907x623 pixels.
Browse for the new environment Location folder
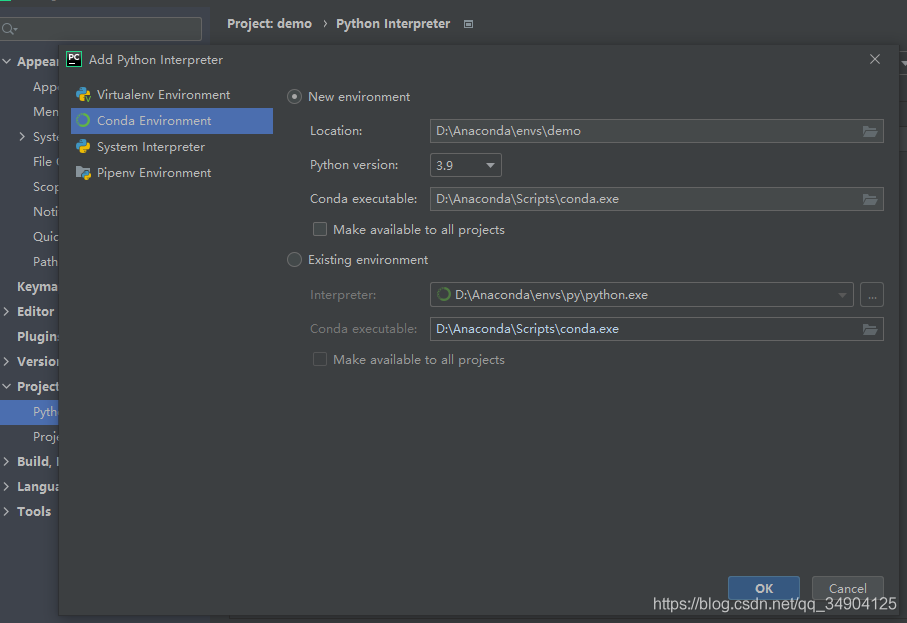pyautogui.click(x=870, y=131)
